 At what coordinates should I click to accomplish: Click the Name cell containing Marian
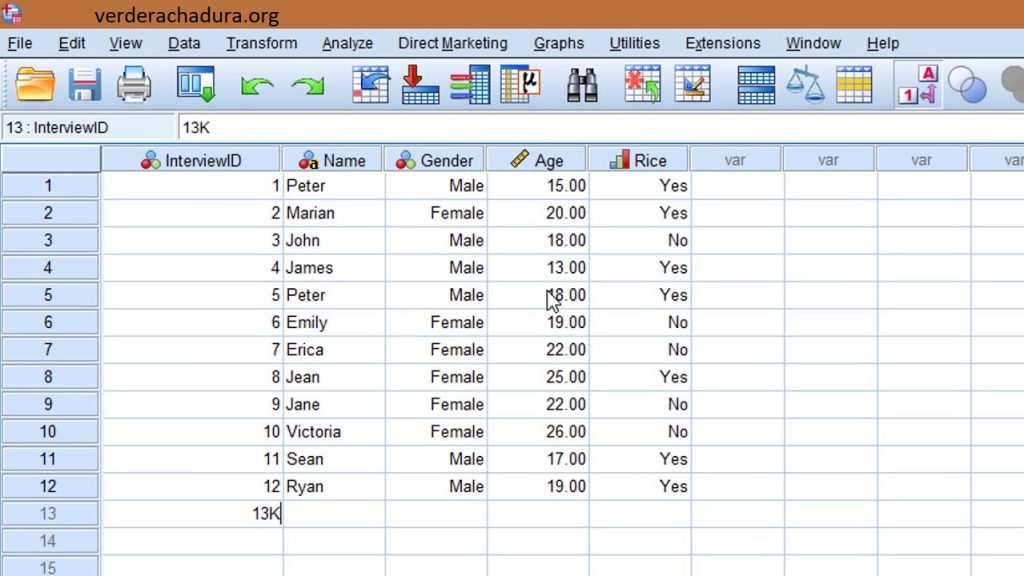coord(334,213)
